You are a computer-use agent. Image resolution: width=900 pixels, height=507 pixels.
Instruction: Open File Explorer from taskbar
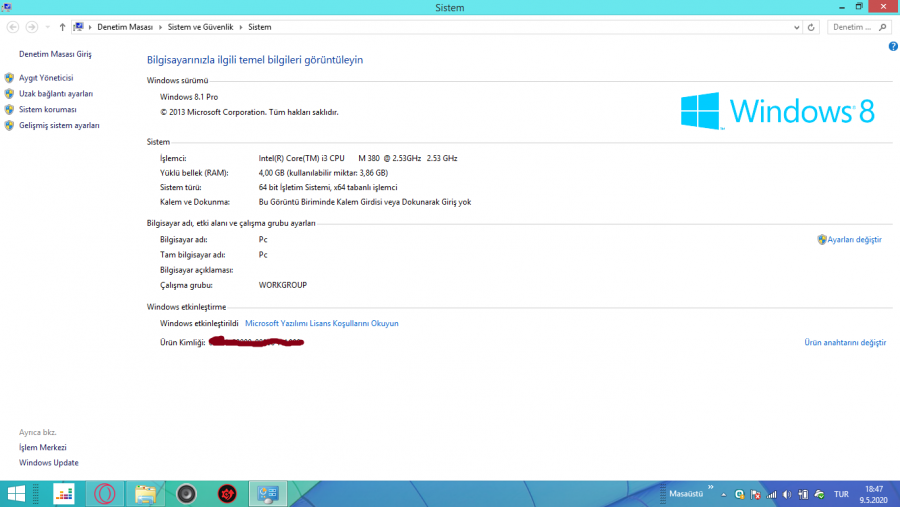click(x=145, y=494)
